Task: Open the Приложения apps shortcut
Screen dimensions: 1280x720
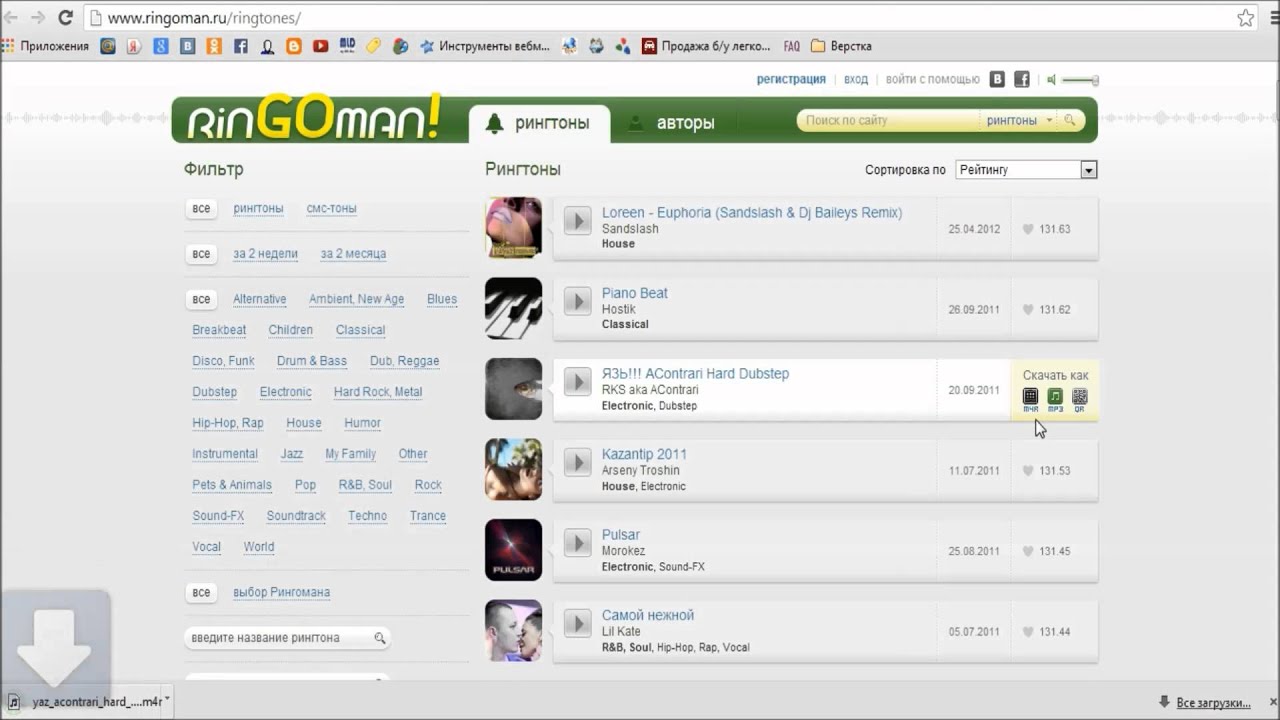Action: click(x=45, y=46)
